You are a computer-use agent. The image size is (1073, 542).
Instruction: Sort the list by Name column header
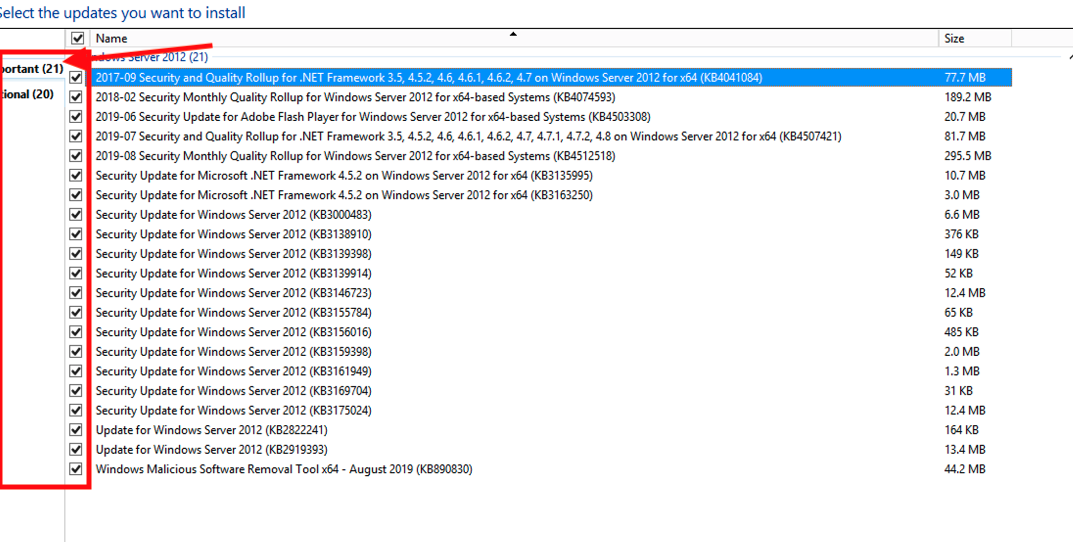pyautogui.click(x=513, y=38)
